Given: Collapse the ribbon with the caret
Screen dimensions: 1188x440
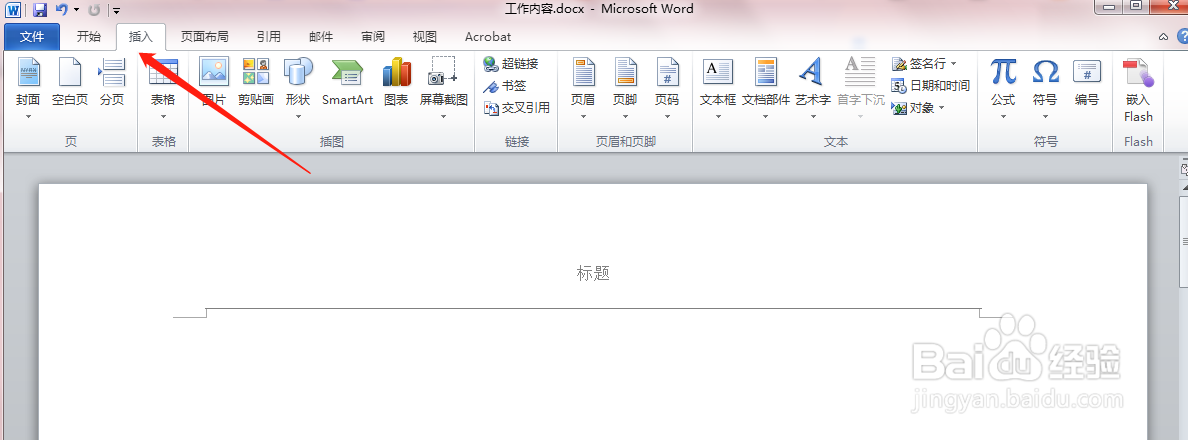Looking at the screenshot, I should pos(1164,36).
